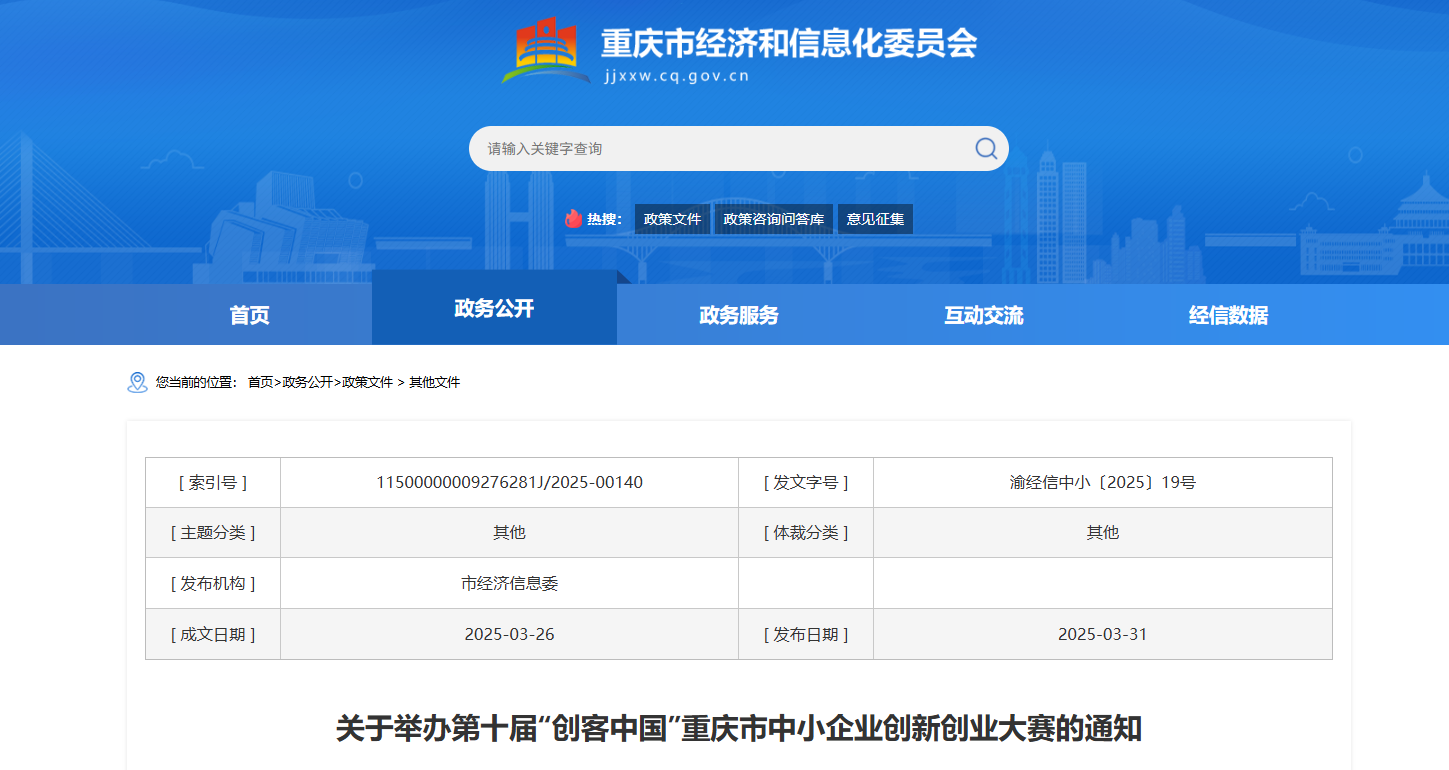
Task: Click the search magnifying glass icon
Action: pyautogui.click(x=986, y=148)
